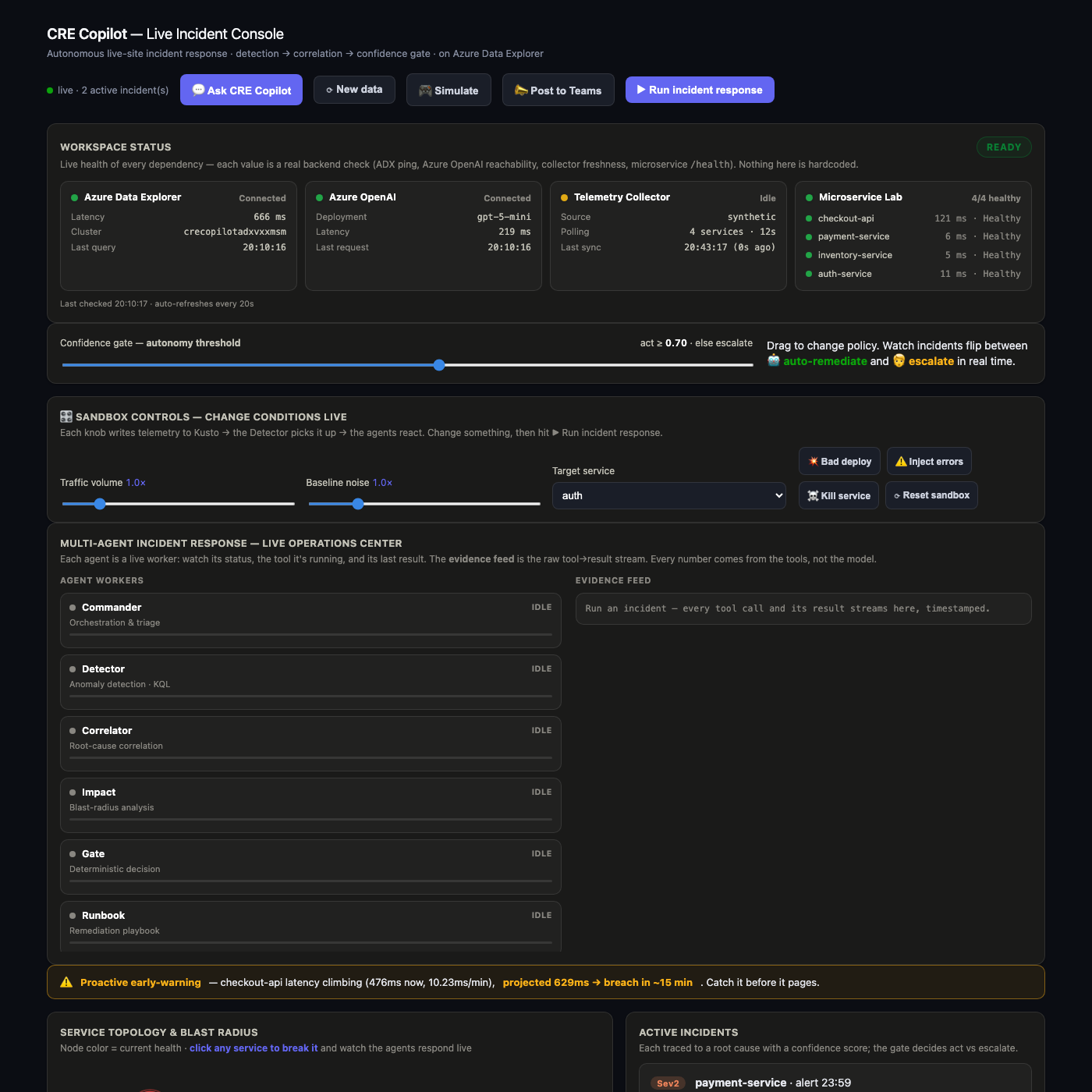
Task: Click the New data refresh icon
Action: click(329, 90)
